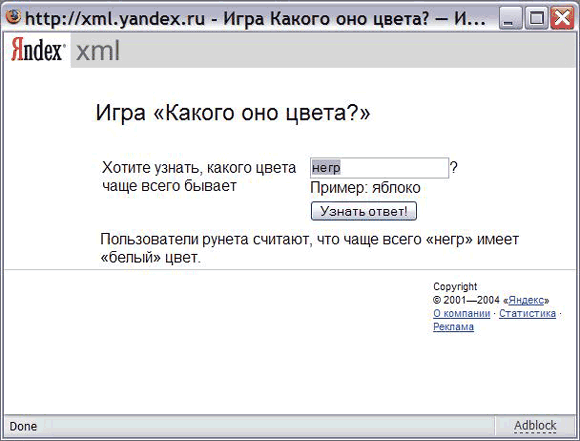580x441 pixels.
Task: Click the Done status text
Action: click(23, 426)
